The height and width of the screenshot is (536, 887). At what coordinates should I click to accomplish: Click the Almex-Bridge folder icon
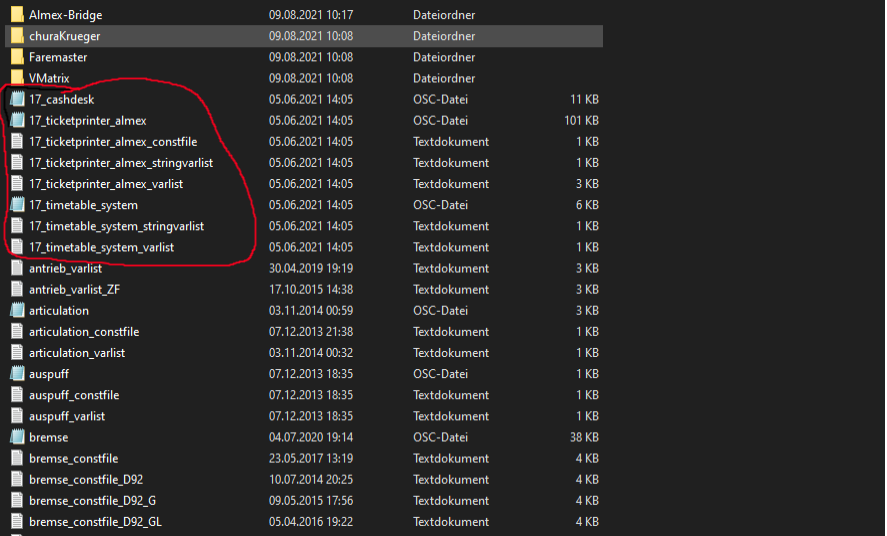(17, 15)
